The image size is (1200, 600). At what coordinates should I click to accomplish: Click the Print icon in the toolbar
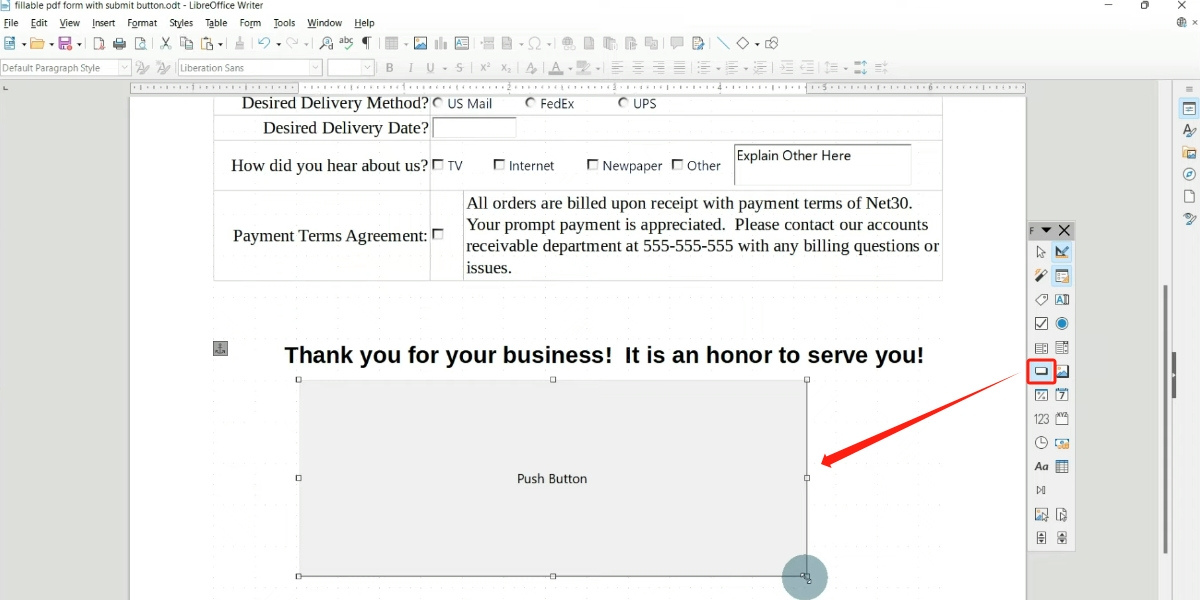pyautogui.click(x=119, y=43)
